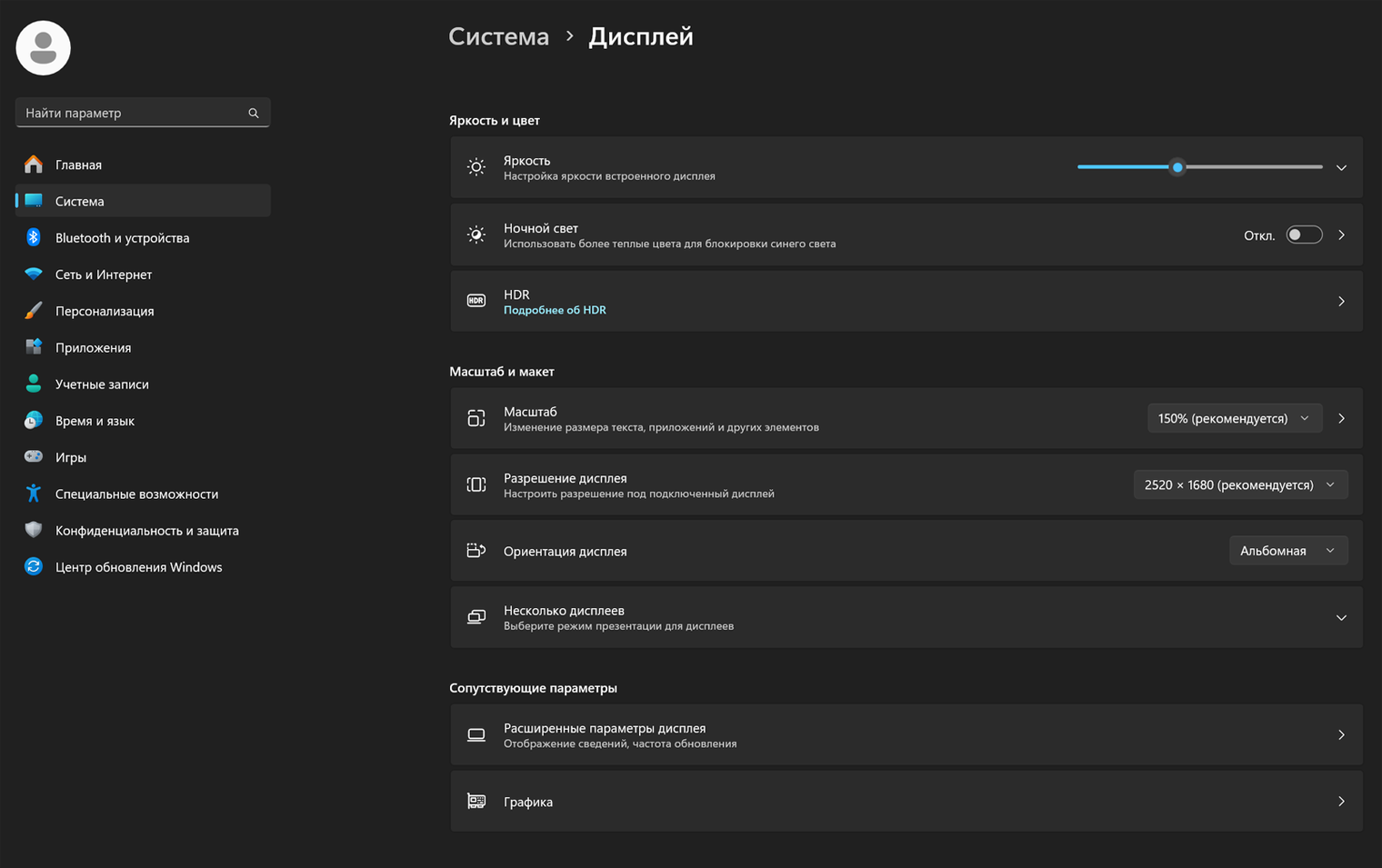Click the Windows update arrows icon
The width and height of the screenshot is (1382, 868).
(34, 566)
